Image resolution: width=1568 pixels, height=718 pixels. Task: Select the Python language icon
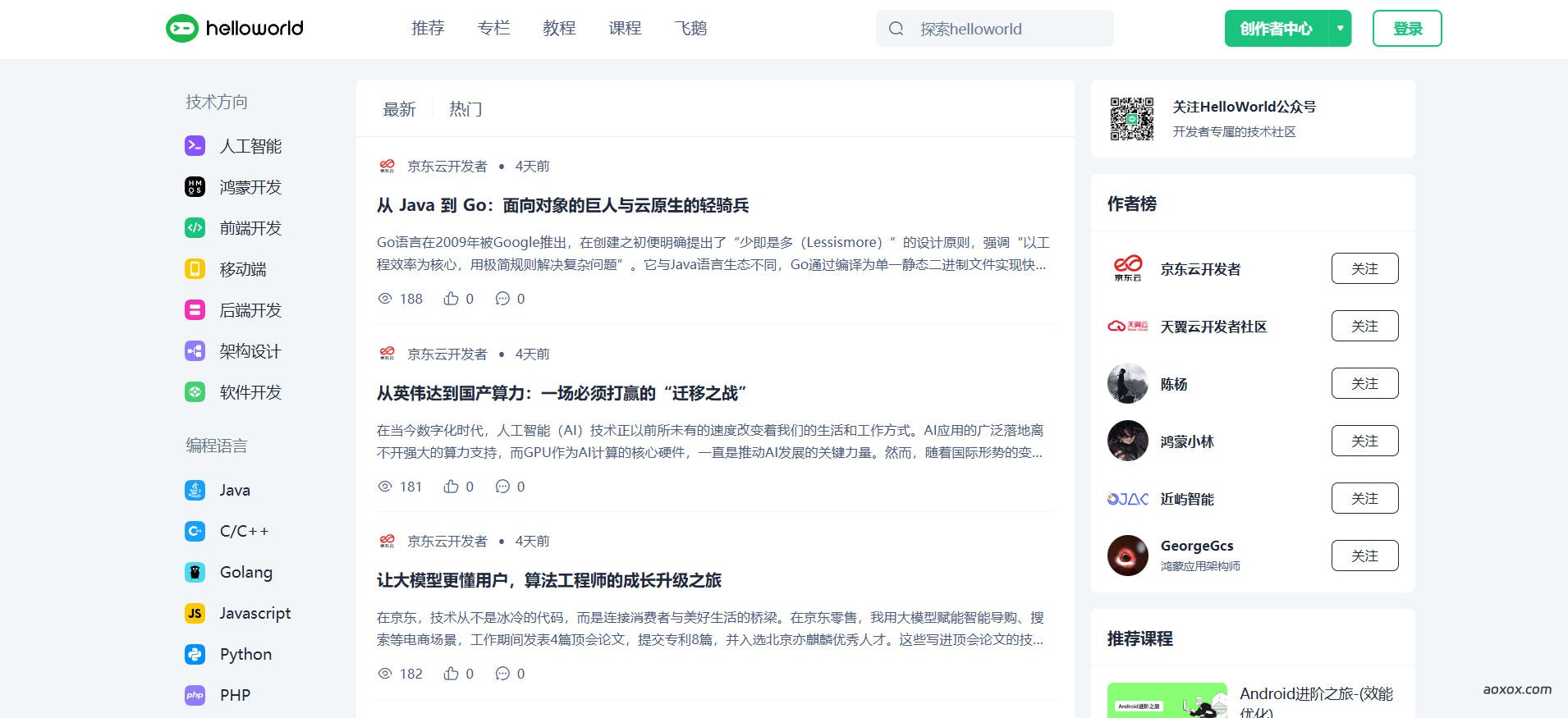pyautogui.click(x=195, y=654)
